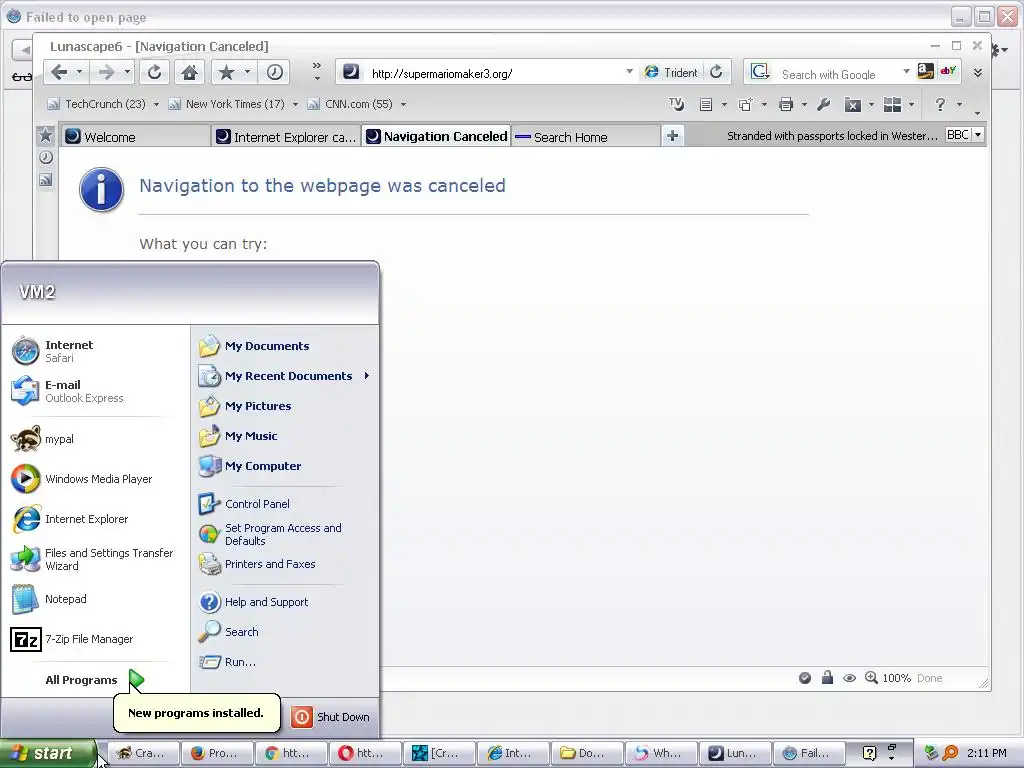Screen dimensions: 1024x768
Task: Open the search engine selection dropdown
Action: coord(906,71)
